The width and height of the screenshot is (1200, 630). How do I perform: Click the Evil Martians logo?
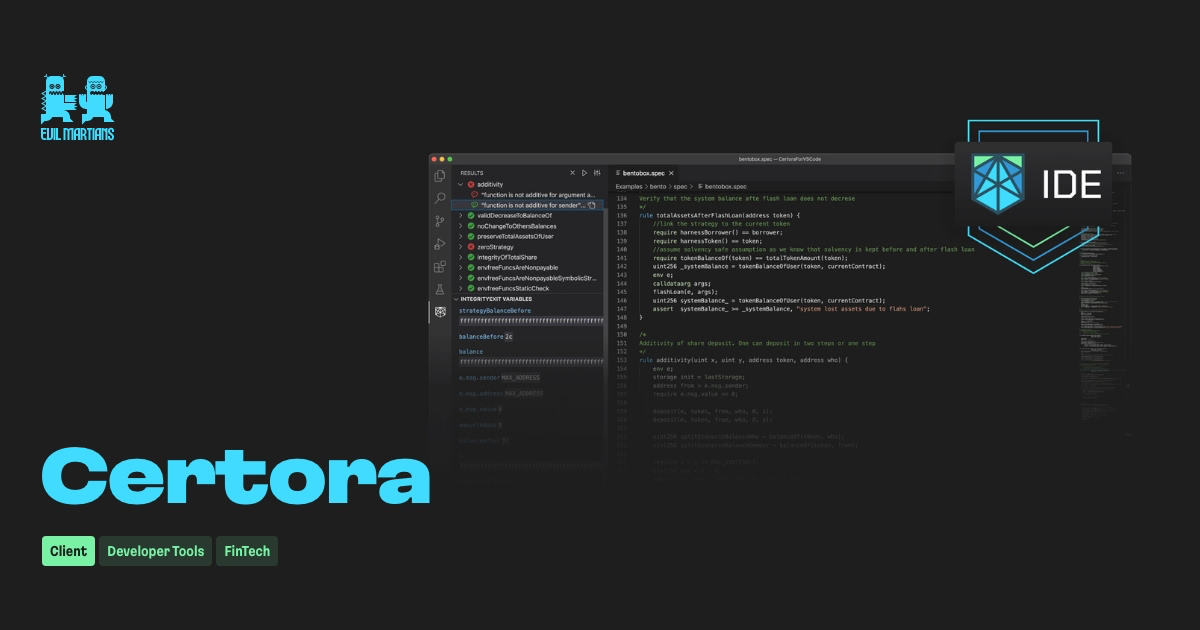coord(77,107)
